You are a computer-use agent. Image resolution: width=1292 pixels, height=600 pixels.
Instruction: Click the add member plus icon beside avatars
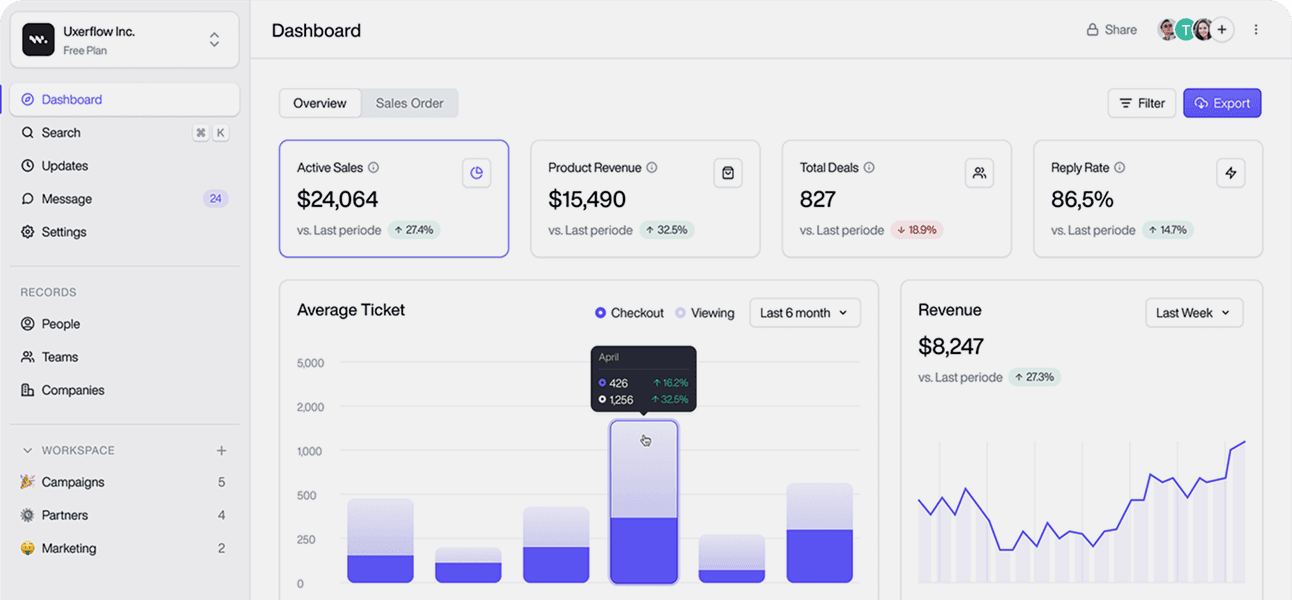(1222, 30)
